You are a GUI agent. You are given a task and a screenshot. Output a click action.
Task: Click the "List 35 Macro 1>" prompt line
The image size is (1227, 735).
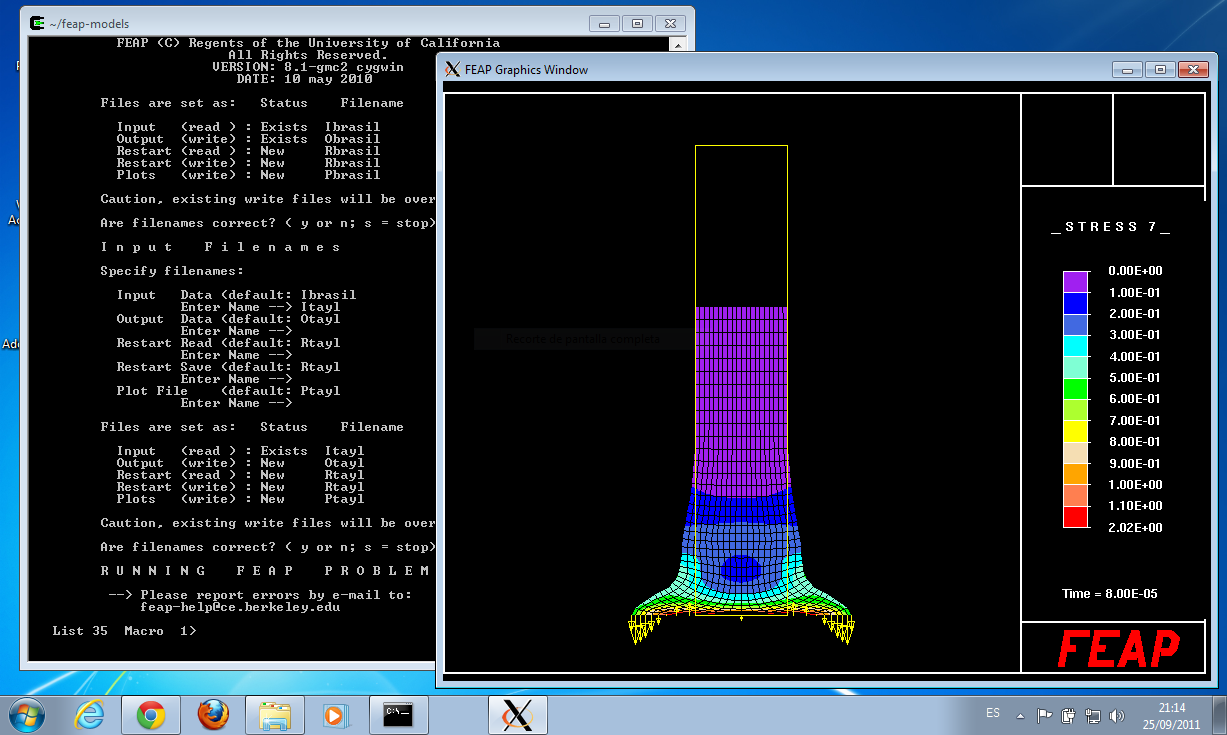tap(124, 631)
